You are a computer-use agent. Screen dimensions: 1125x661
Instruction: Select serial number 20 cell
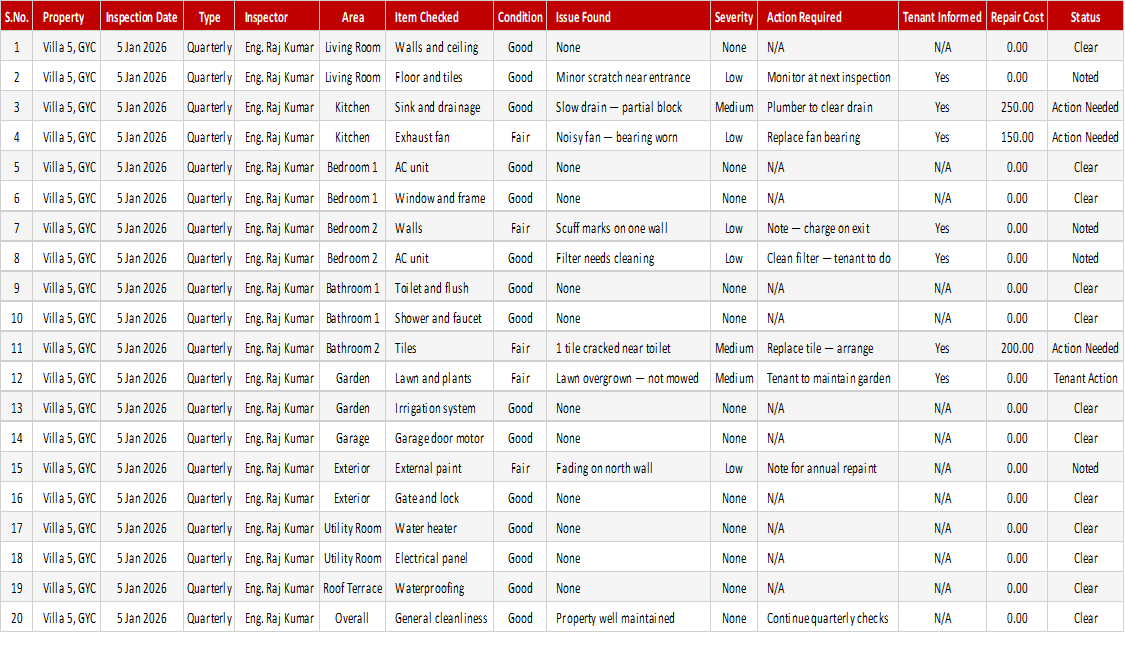[x=17, y=619]
